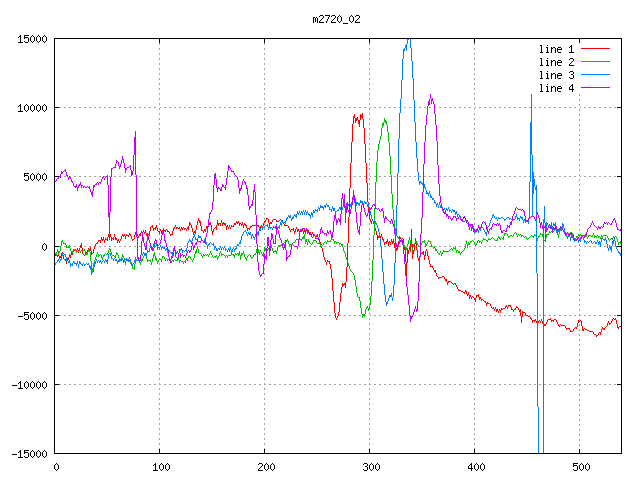This screenshot has height=480, width=640.
Task: Click the purple line 4 legend sample
Action: 595,88
